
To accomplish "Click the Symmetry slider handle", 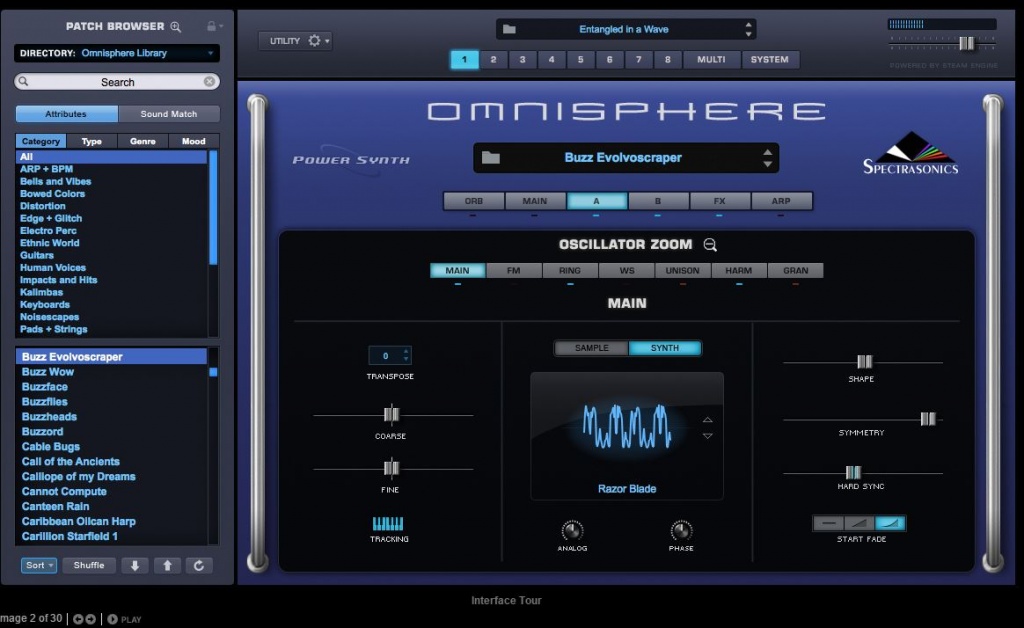I will 928,419.
